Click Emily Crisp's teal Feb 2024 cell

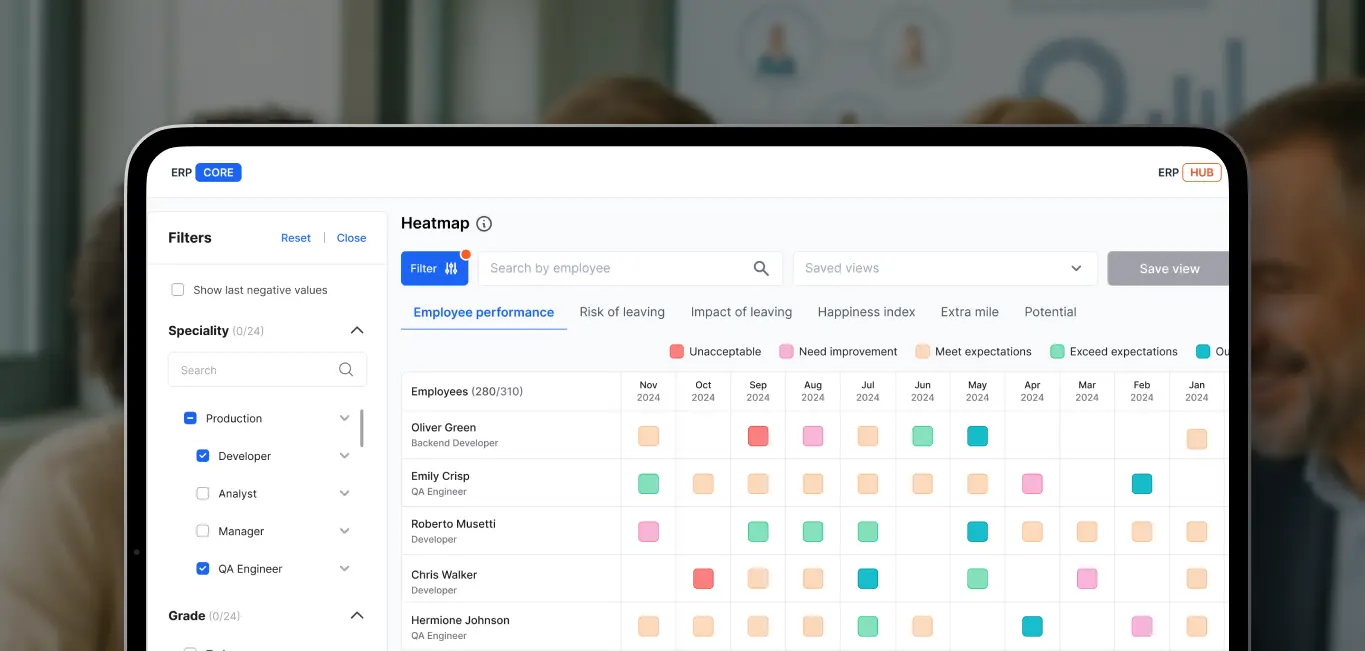[1142, 484]
